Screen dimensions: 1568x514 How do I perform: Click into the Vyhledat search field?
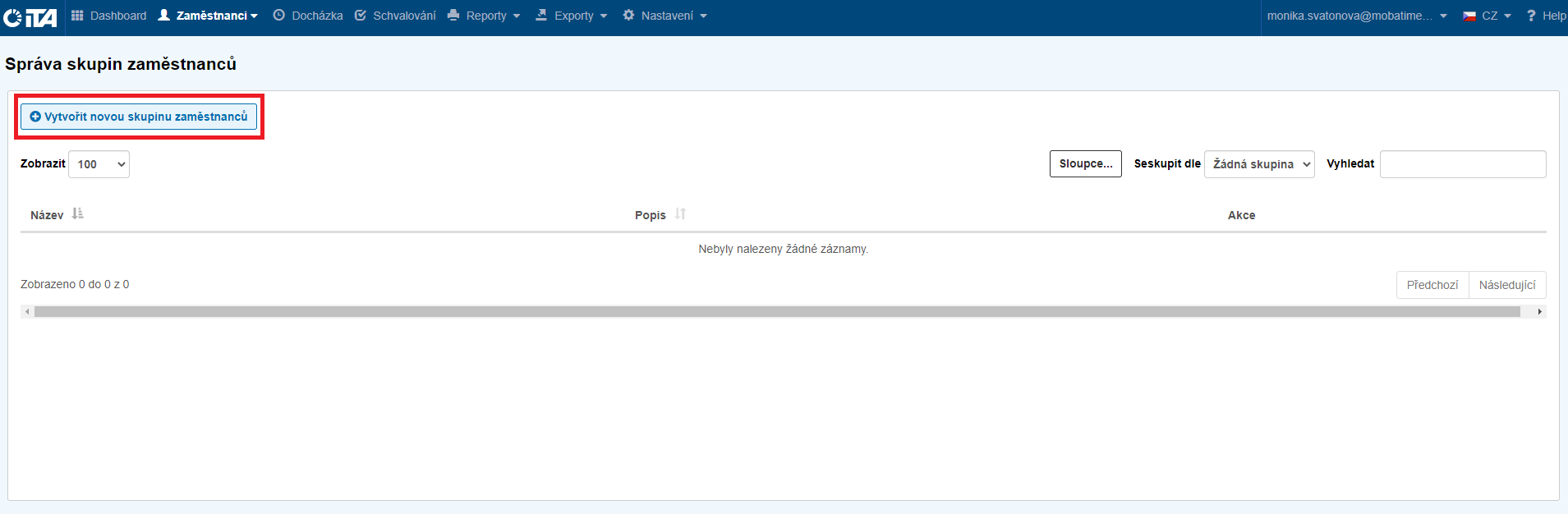click(1462, 164)
